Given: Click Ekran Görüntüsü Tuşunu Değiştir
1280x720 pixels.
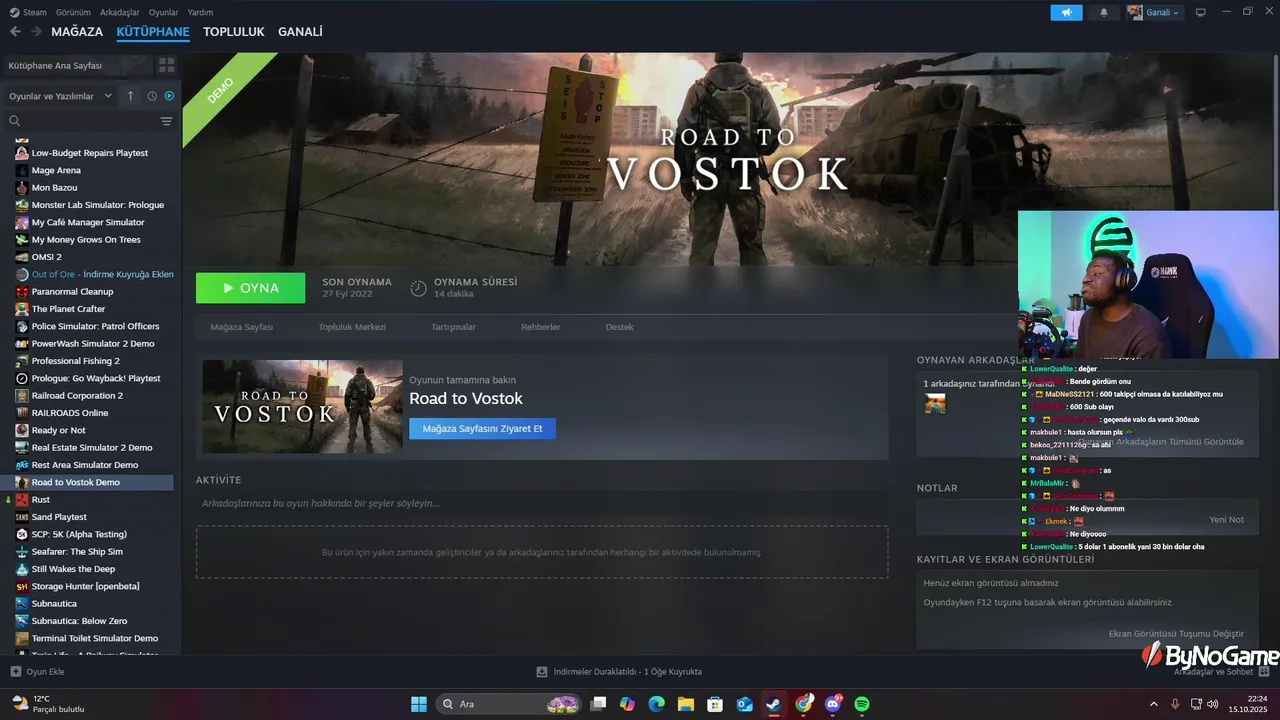Looking at the screenshot, I should [x=1176, y=634].
